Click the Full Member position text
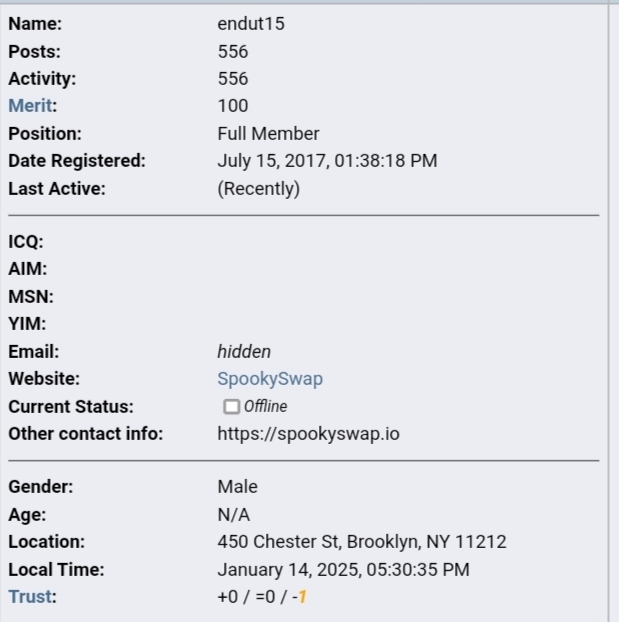619x622 pixels. [268, 134]
